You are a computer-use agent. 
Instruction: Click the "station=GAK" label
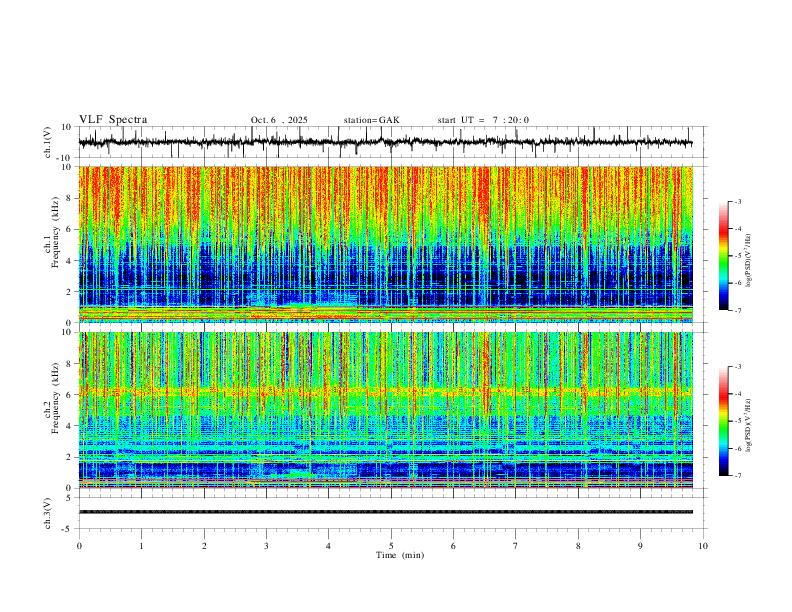(371, 120)
